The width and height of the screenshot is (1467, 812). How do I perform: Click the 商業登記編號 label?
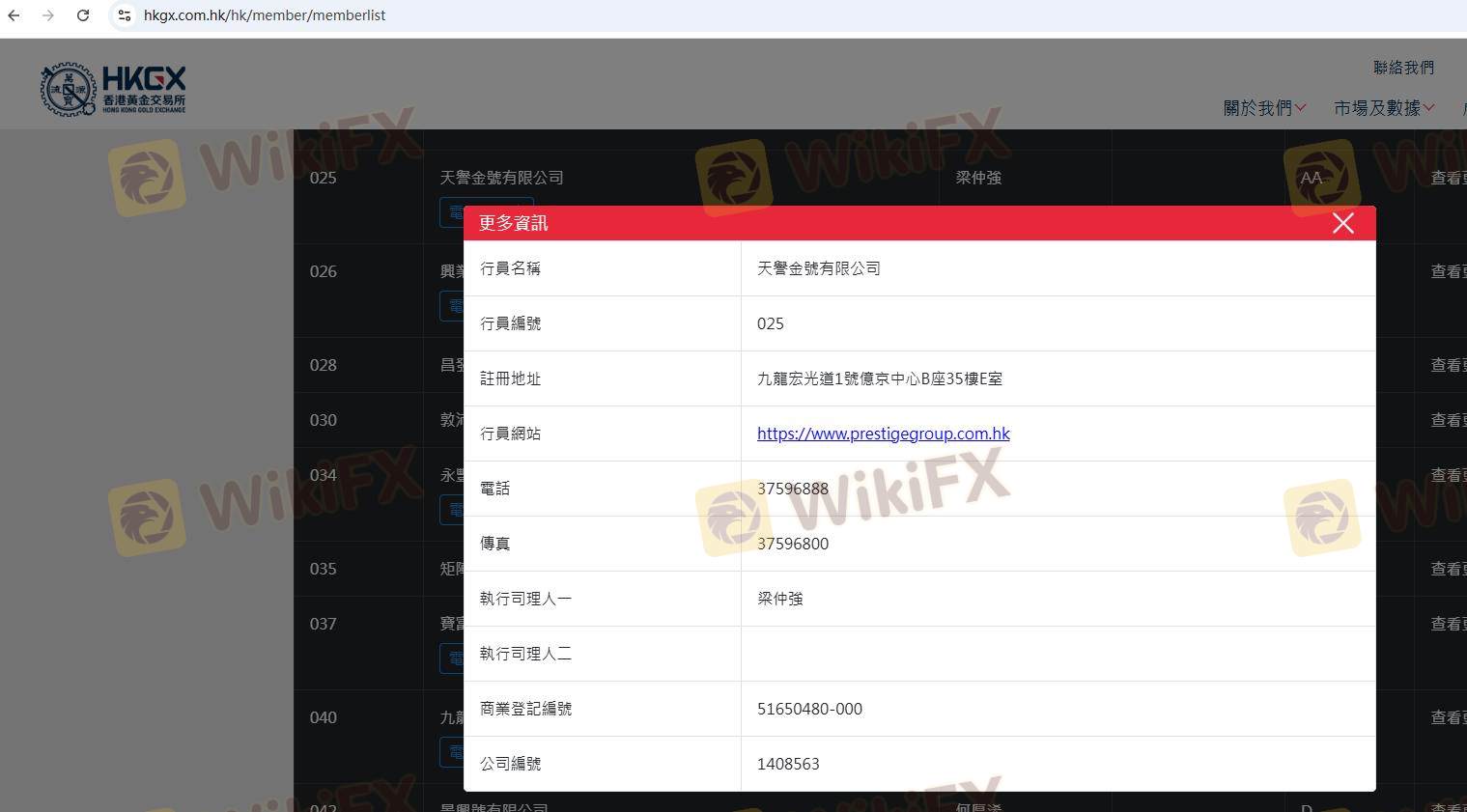point(525,709)
